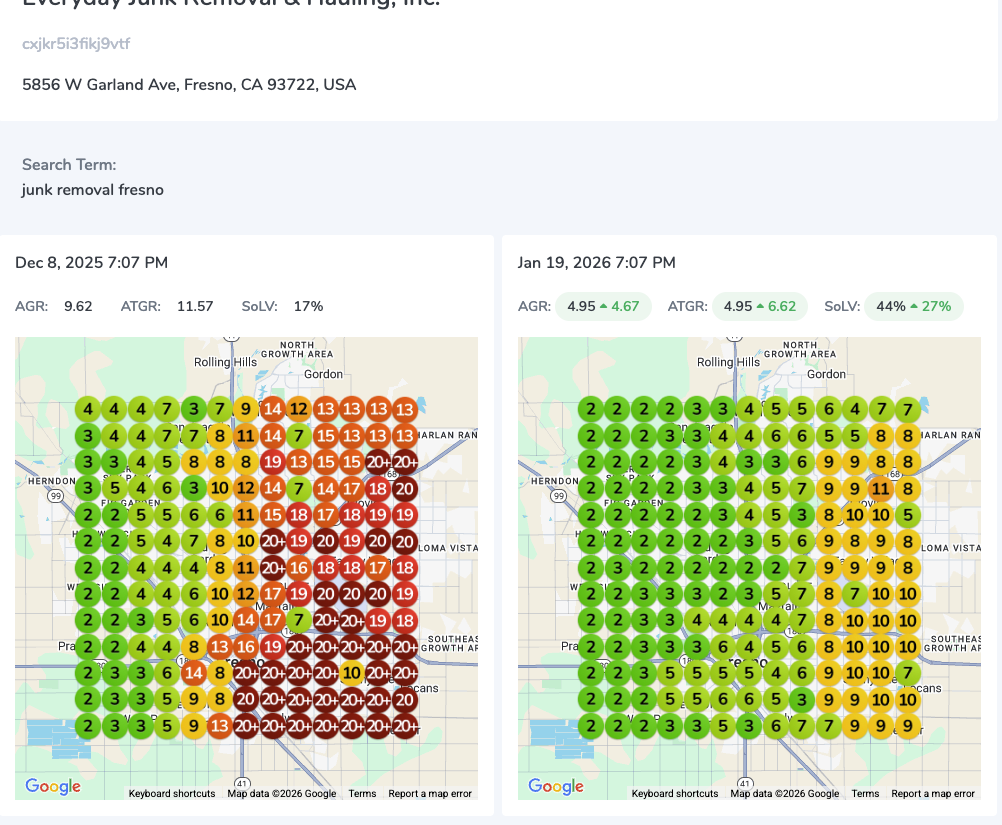1002x825 pixels.
Task: Select the Dec 8, 2025 scan header
Action: [91, 262]
